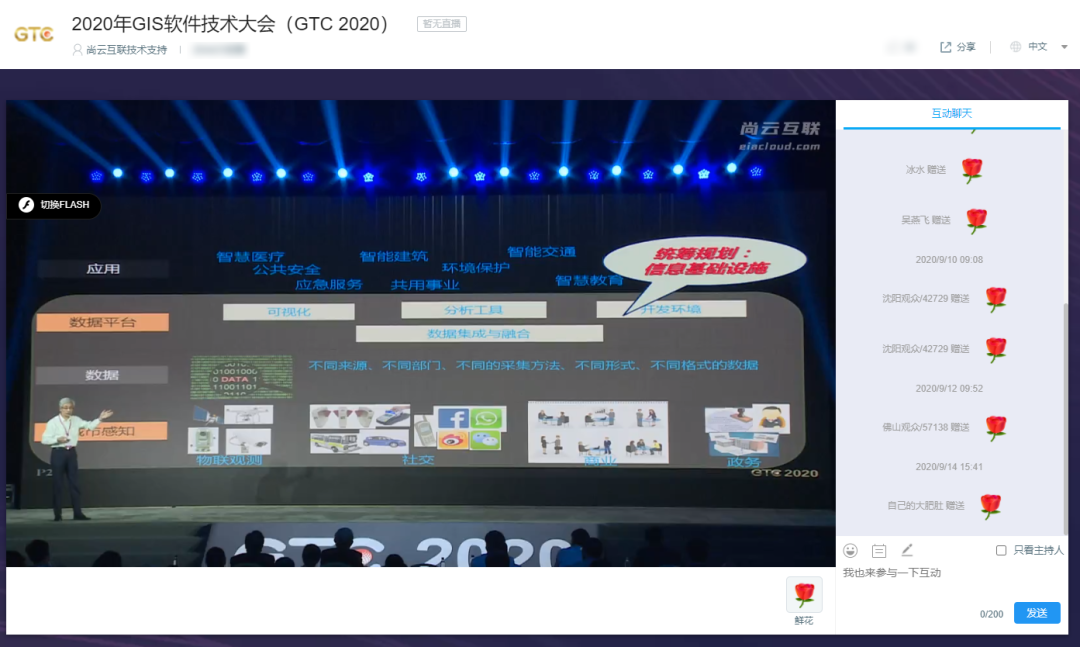The image size is (1080, 647).
Task: Click the GTC logo in the header
Action: (34, 33)
